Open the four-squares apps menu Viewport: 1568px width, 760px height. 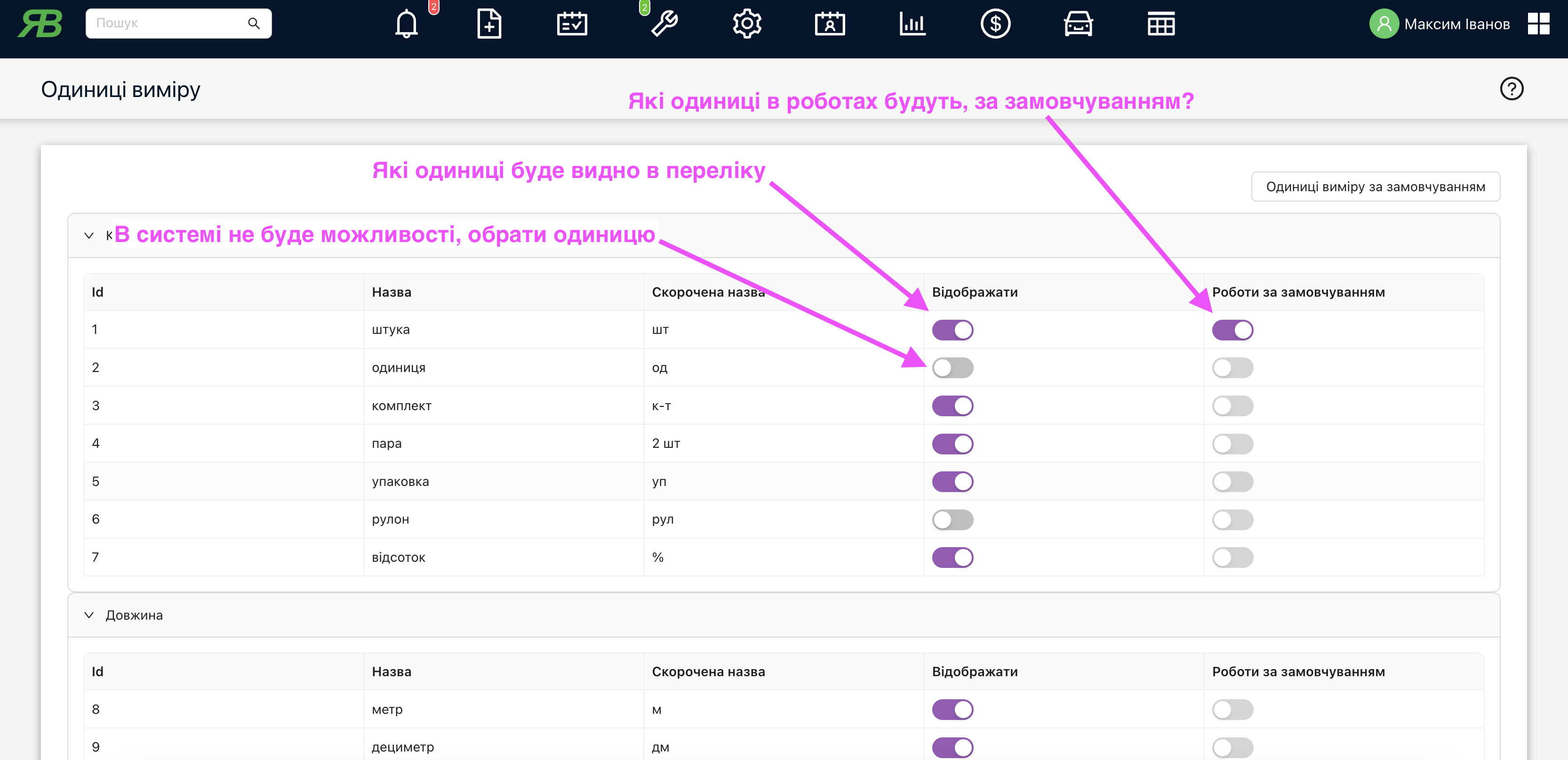click(1538, 24)
